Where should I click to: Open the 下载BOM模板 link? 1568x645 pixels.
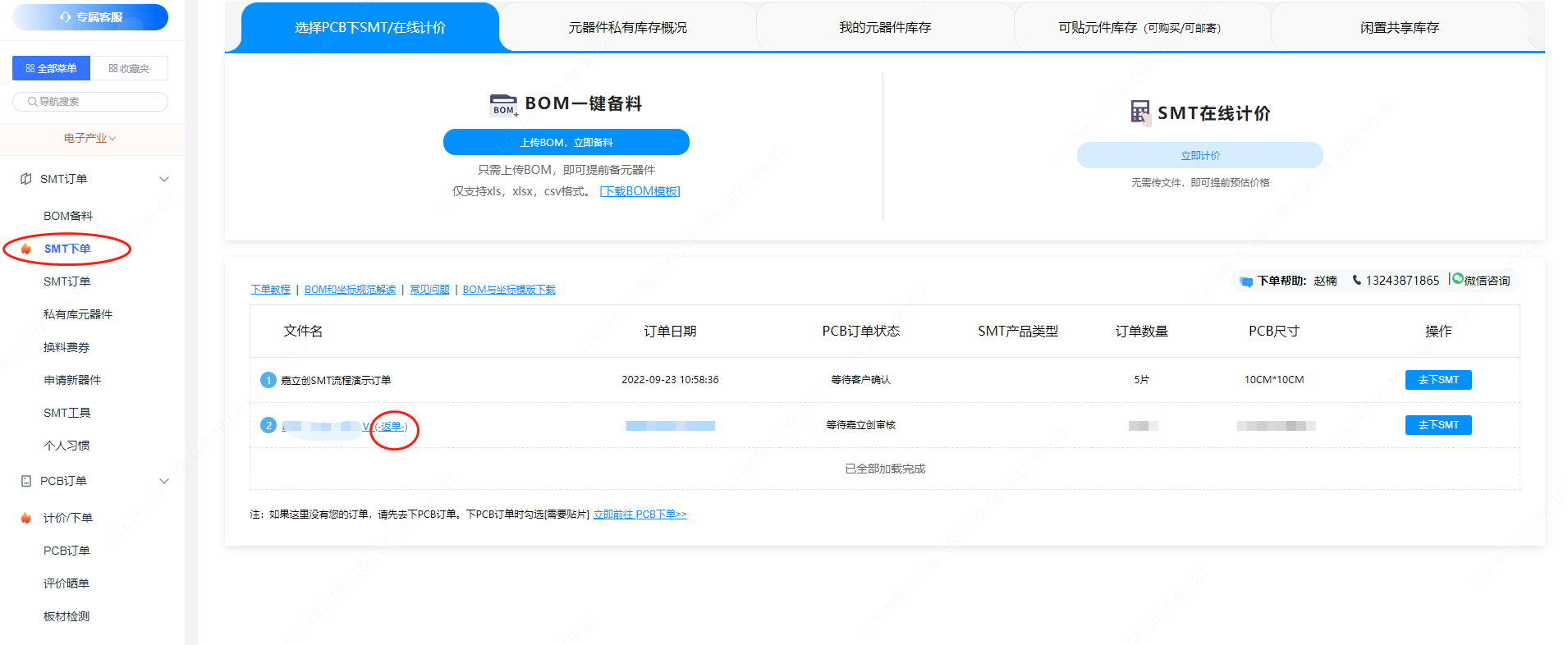pyautogui.click(x=640, y=191)
